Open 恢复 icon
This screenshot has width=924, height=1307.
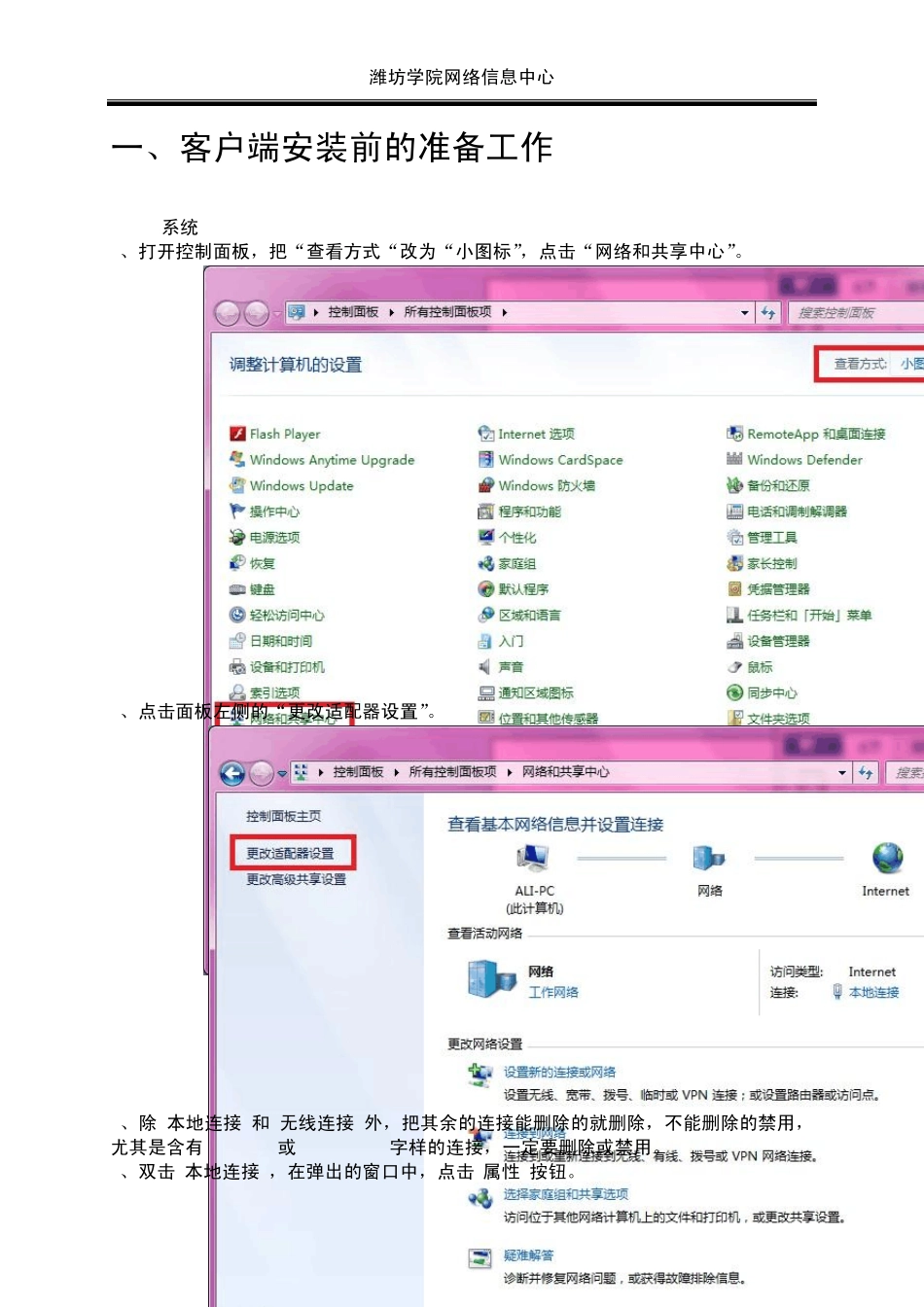237,563
